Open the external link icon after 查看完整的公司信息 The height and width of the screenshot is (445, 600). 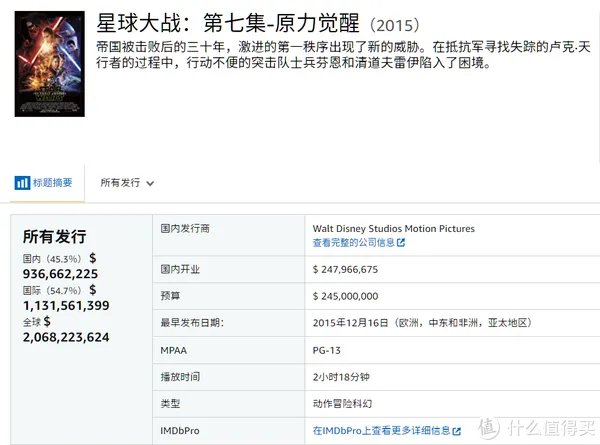point(401,243)
